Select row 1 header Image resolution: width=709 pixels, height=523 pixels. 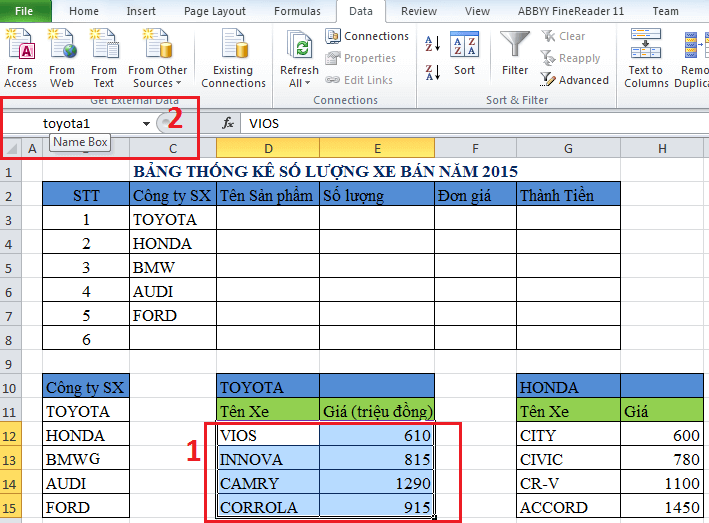point(9,172)
